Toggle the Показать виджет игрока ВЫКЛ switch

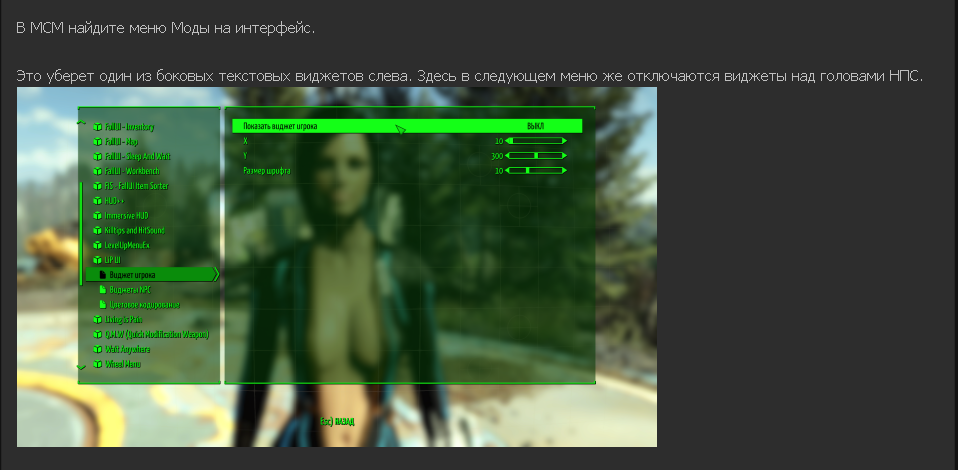pos(535,127)
